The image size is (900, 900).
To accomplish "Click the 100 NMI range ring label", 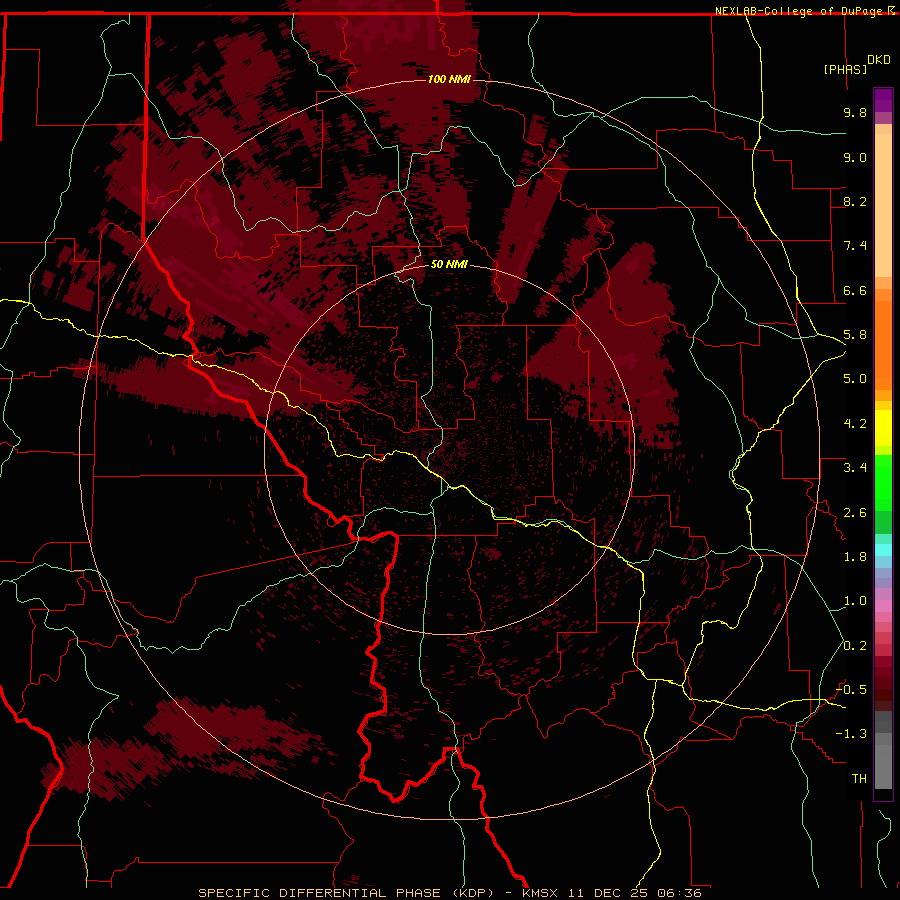I will click(x=449, y=79).
